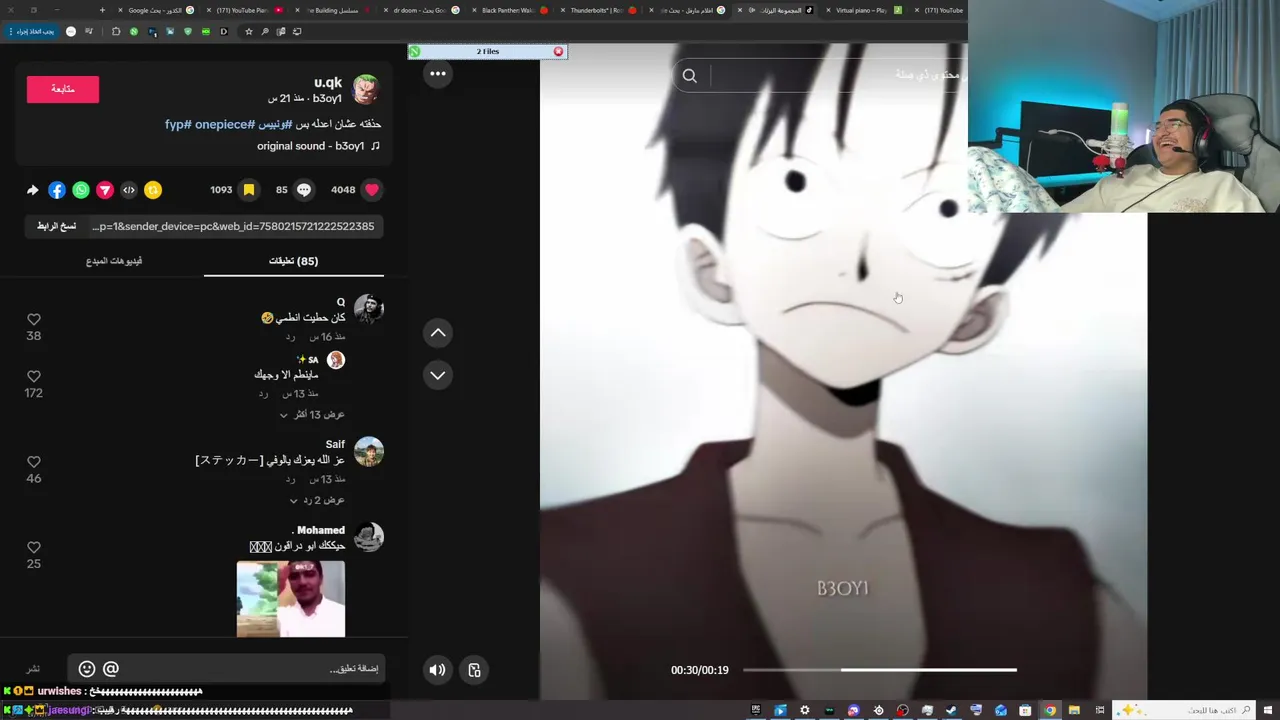Click the @ mention icon in comment box
This screenshot has height=720, width=1280.
pos(111,669)
